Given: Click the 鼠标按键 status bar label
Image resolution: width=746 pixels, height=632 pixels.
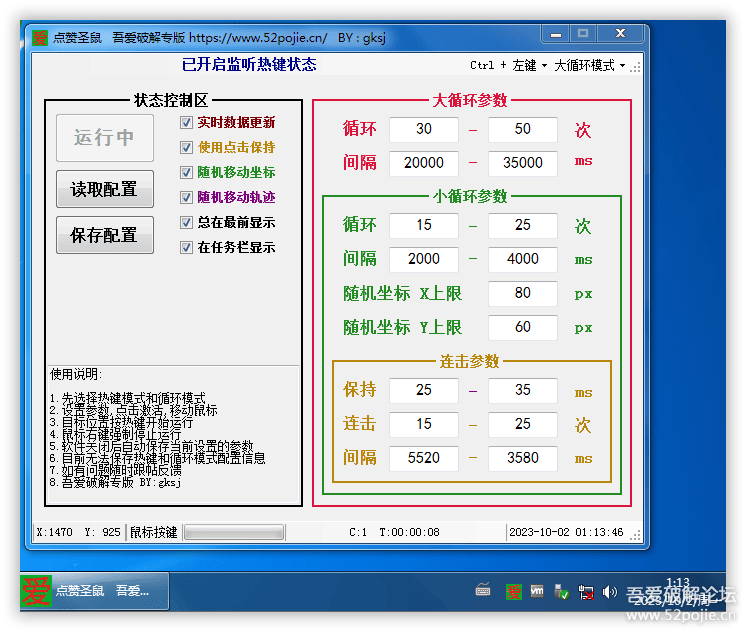Looking at the screenshot, I should click(153, 532).
